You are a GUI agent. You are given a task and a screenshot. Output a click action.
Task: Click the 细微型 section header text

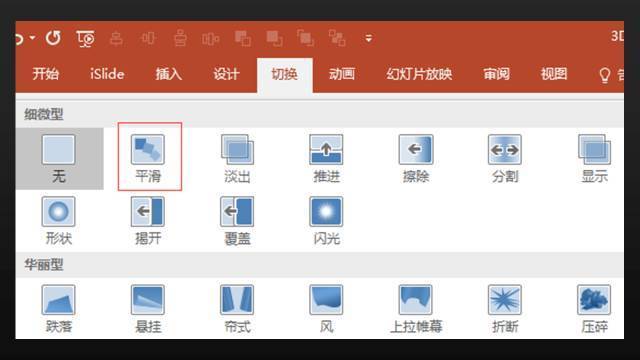pos(44,114)
